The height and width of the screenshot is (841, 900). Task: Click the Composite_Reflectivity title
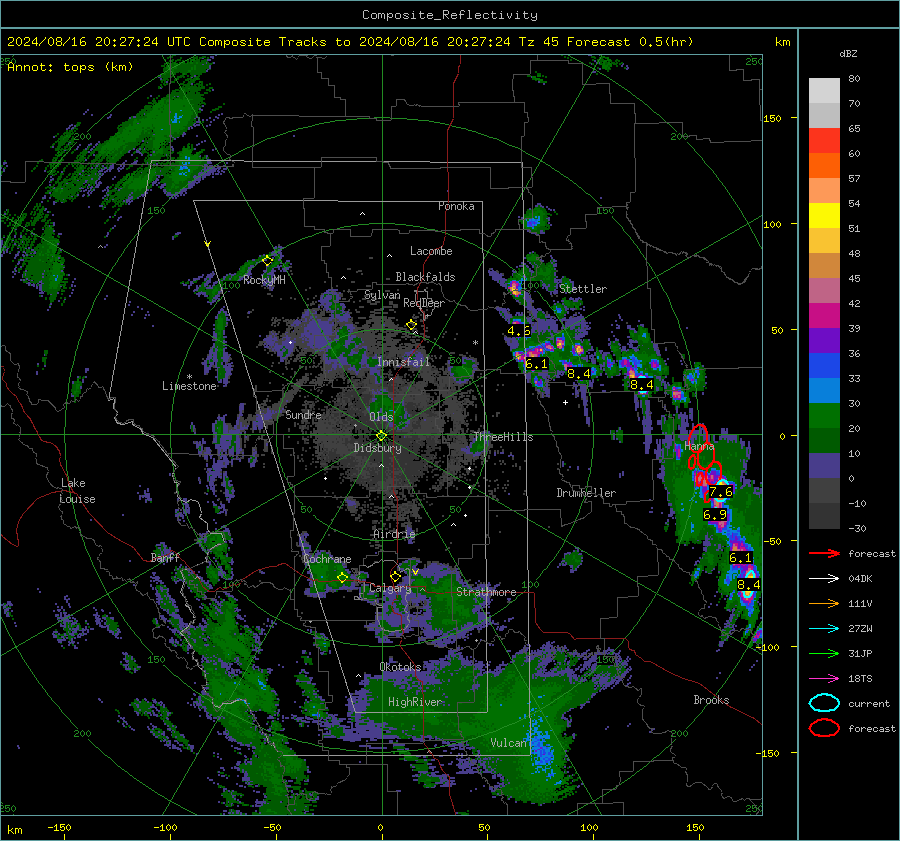pos(449,15)
